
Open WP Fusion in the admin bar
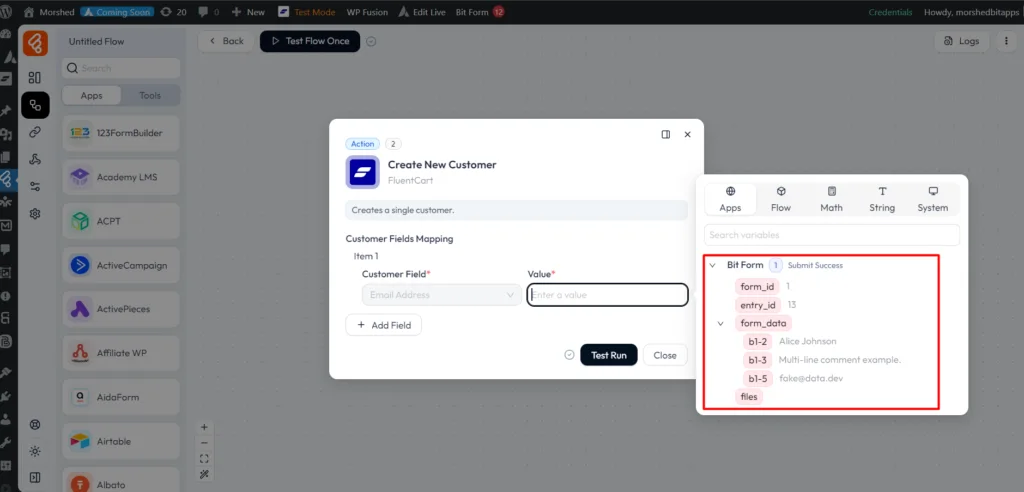point(367,12)
